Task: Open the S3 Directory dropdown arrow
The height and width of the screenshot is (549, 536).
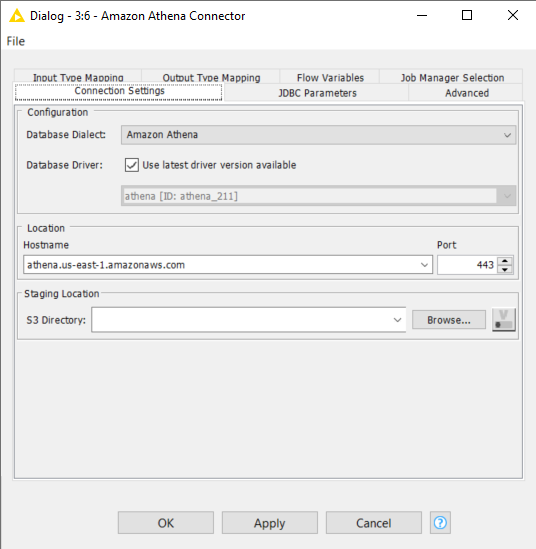Action: [397, 320]
